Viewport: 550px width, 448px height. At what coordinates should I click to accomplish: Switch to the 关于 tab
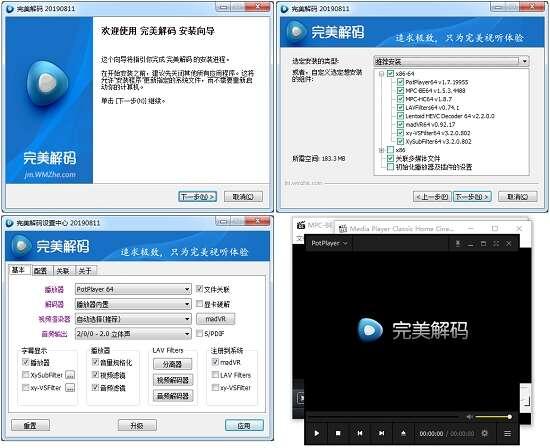(85, 271)
